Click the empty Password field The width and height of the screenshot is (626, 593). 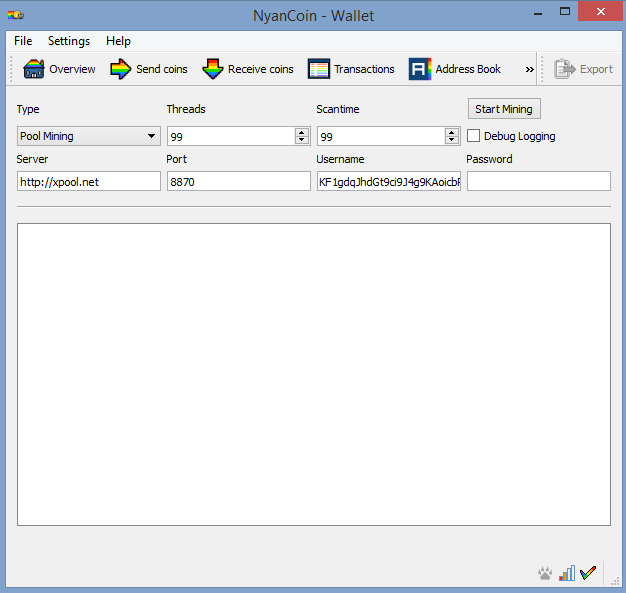[539, 181]
